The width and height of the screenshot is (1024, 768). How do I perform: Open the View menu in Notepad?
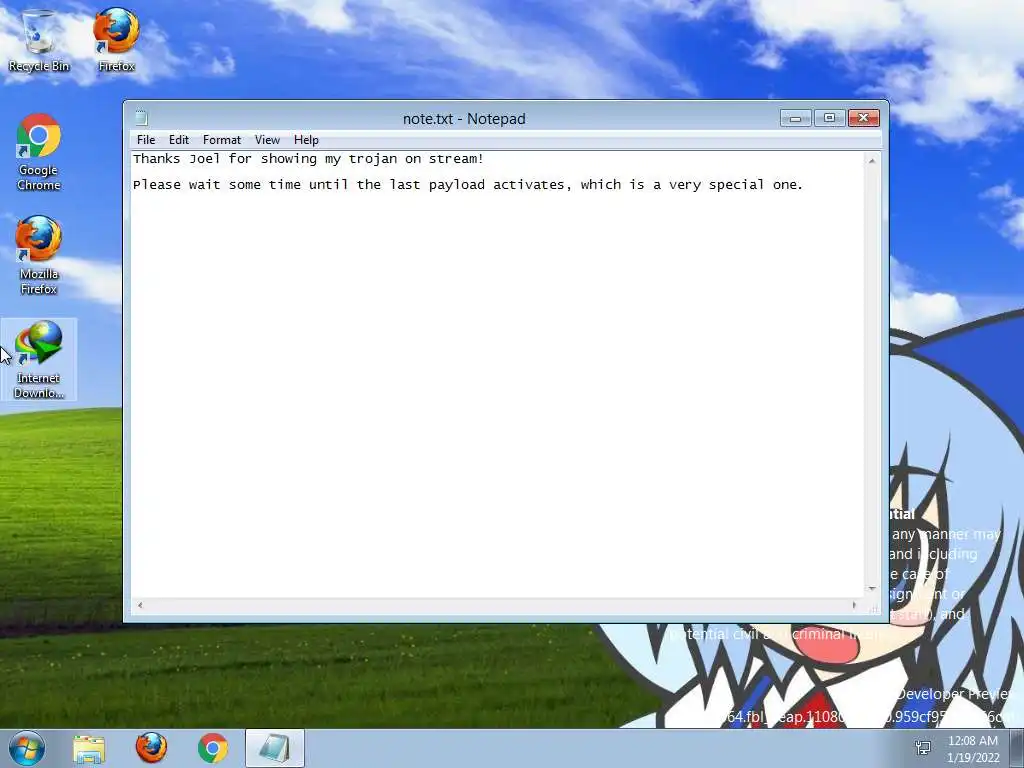point(267,140)
